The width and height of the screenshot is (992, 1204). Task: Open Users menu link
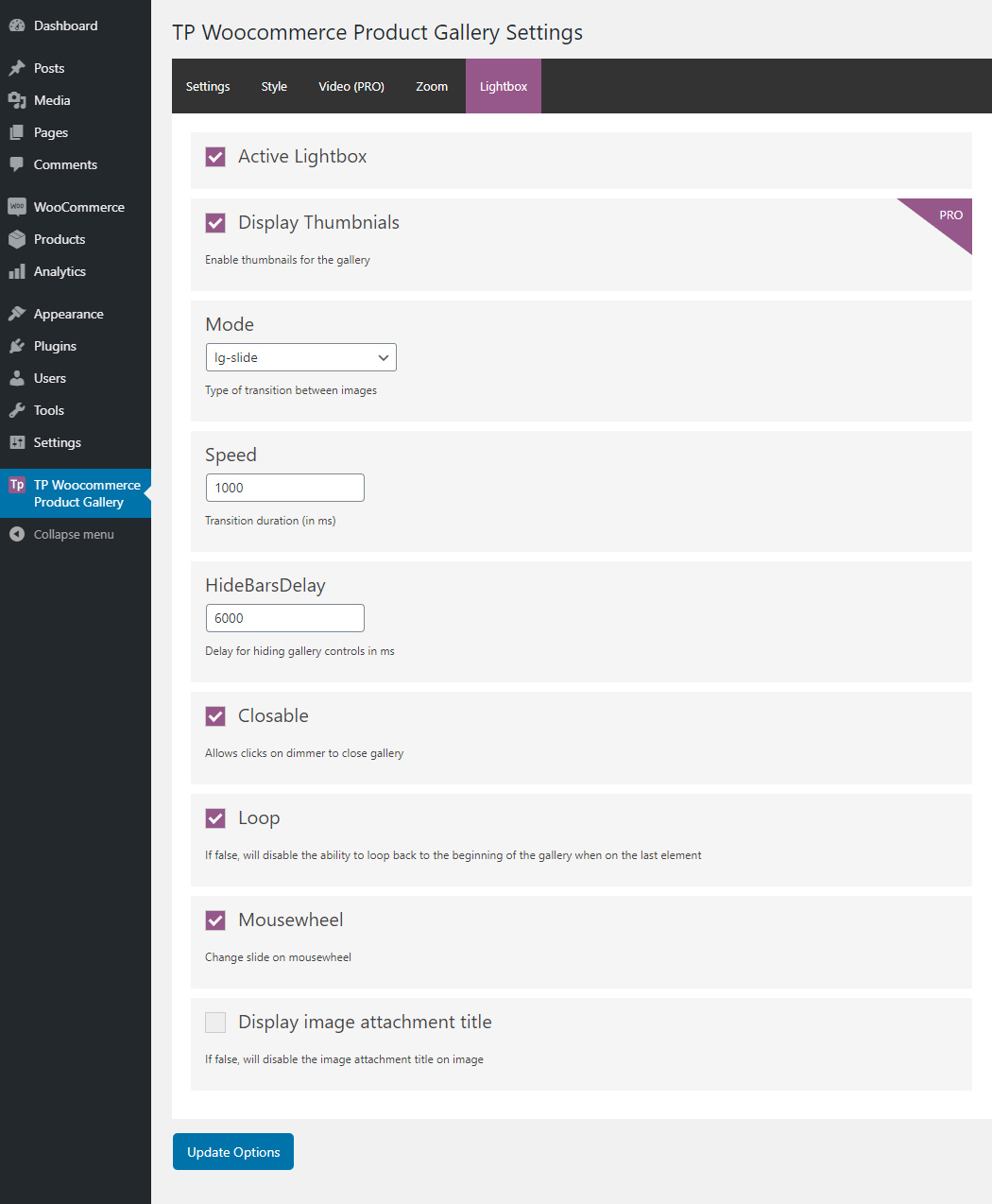coord(50,378)
